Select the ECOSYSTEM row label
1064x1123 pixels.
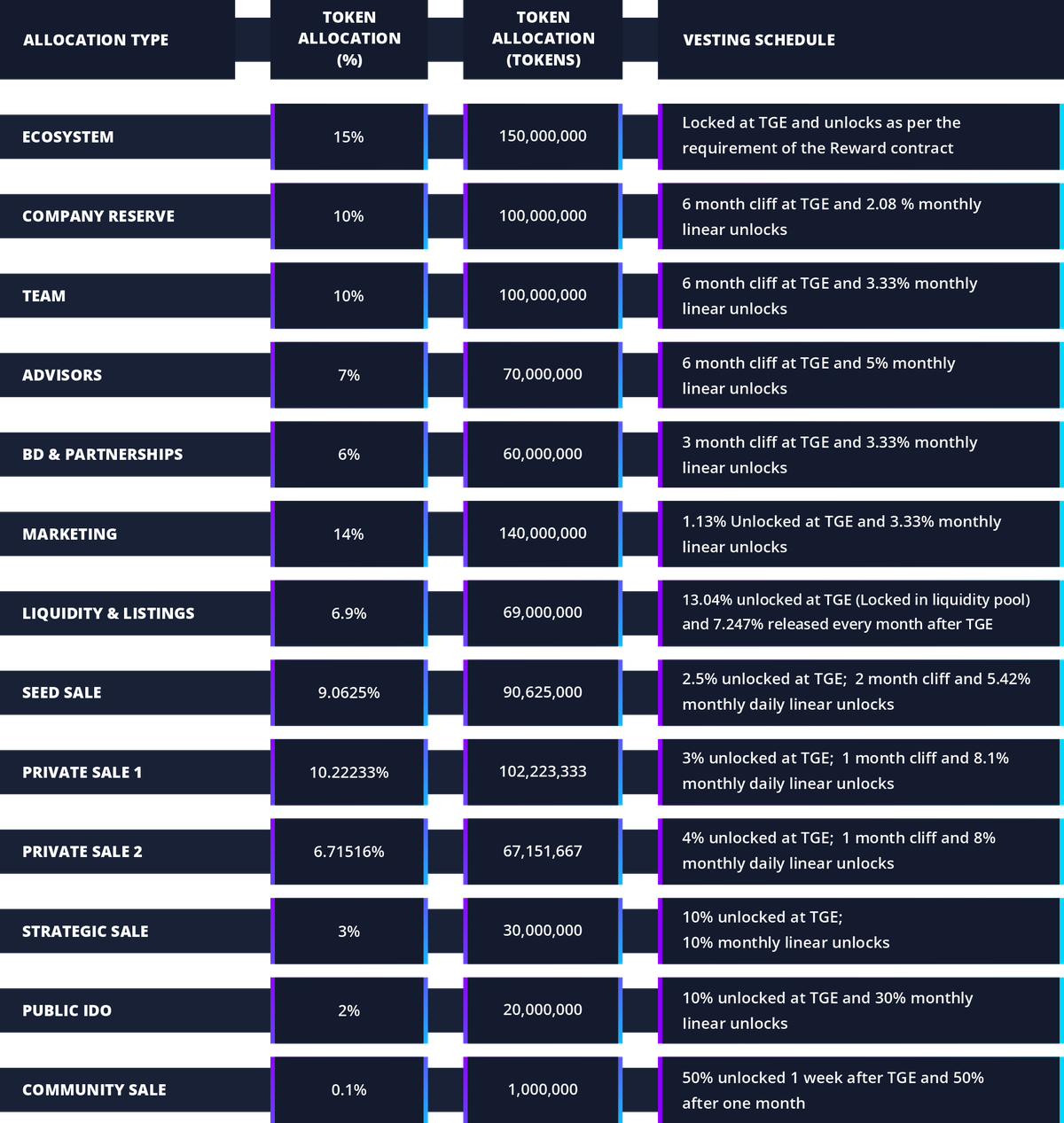[x=68, y=136]
